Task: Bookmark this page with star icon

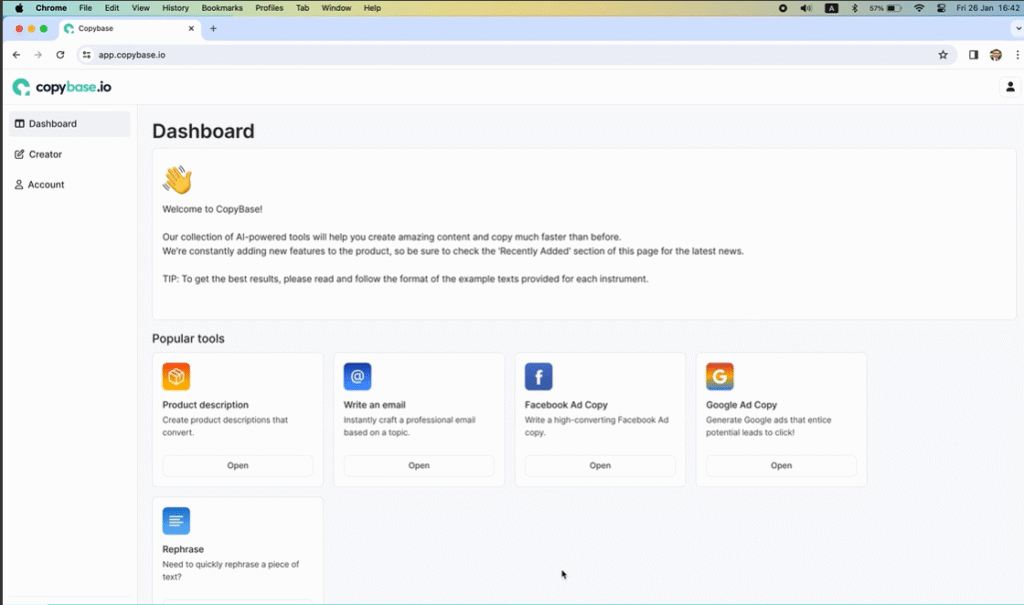Action: pyautogui.click(x=943, y=55)
